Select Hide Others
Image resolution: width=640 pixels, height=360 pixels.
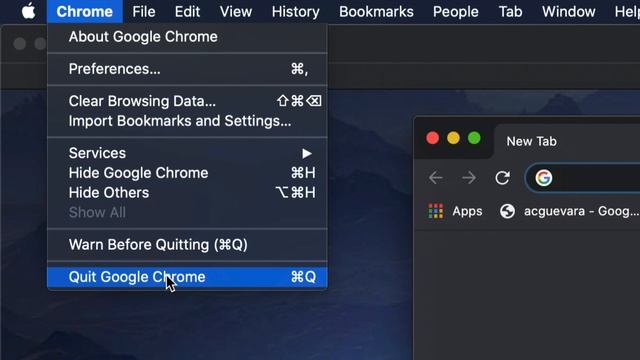187,193
